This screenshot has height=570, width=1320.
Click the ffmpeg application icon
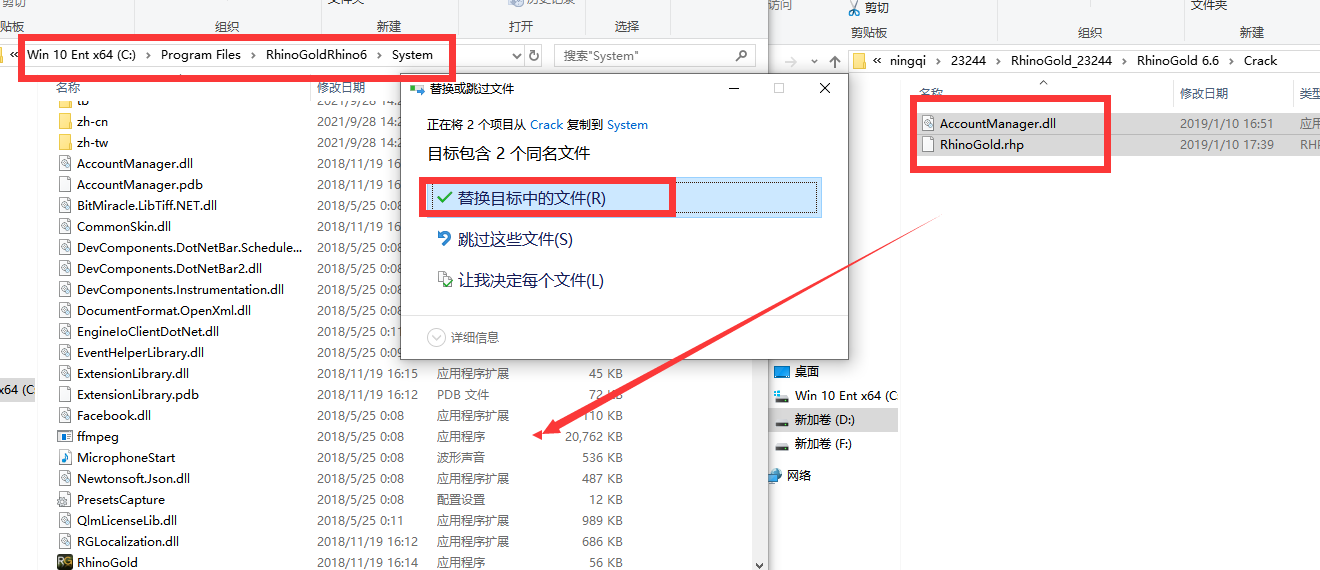pos(65,437)
